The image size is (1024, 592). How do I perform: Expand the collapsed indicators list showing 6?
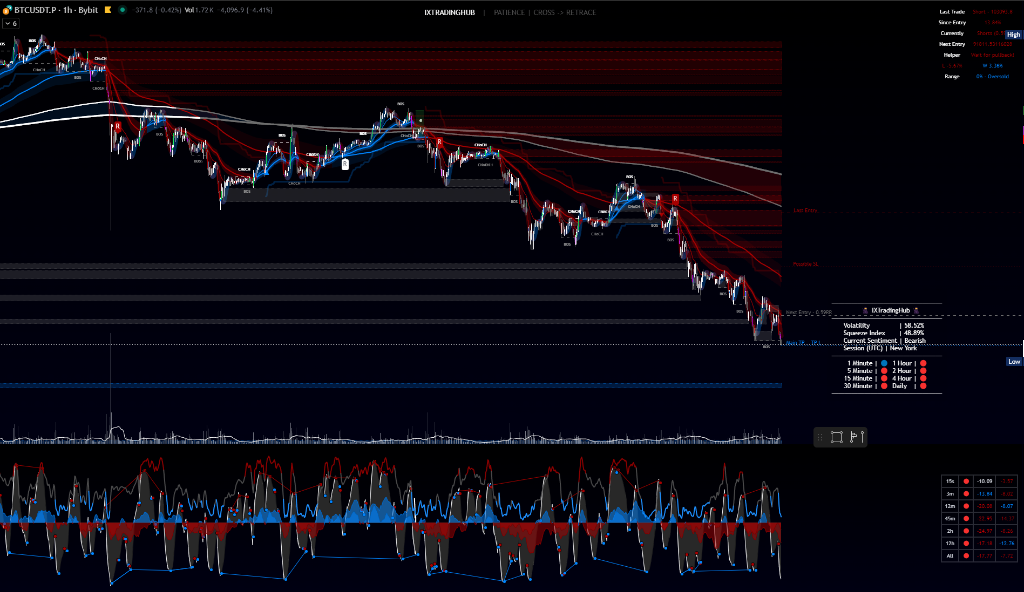(10, 23)
